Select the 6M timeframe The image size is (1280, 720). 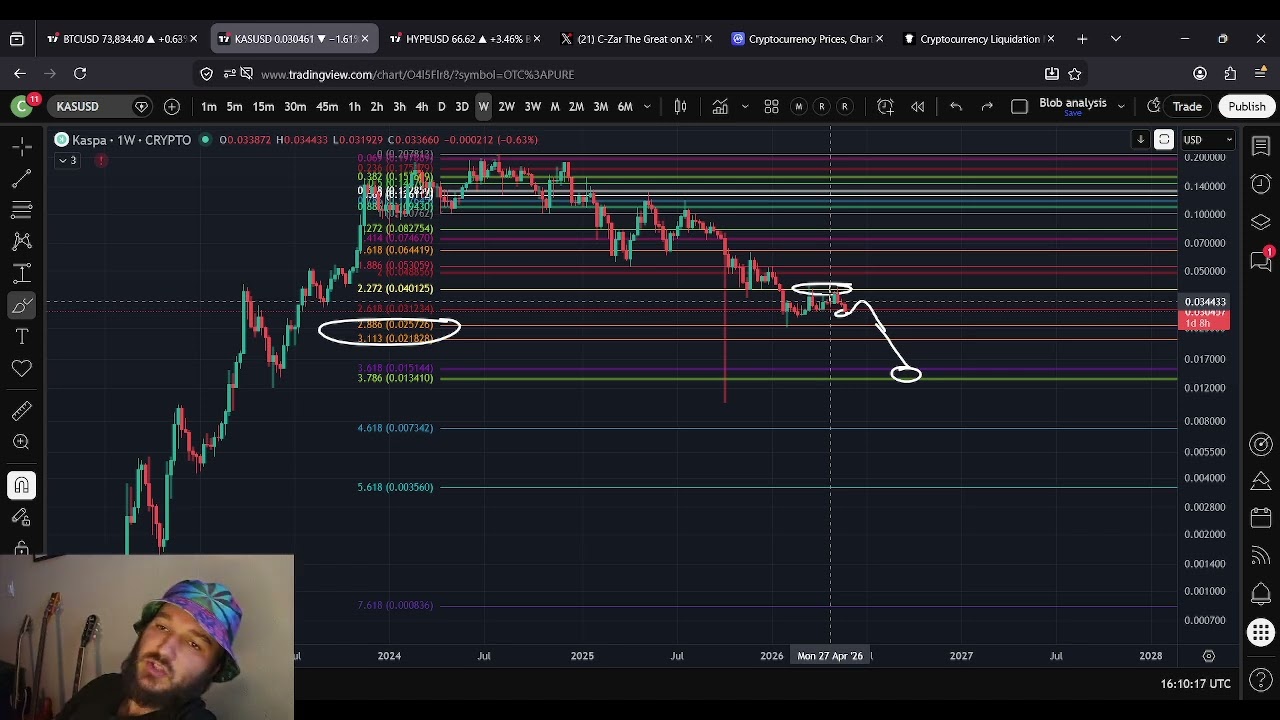click(625, 106)
